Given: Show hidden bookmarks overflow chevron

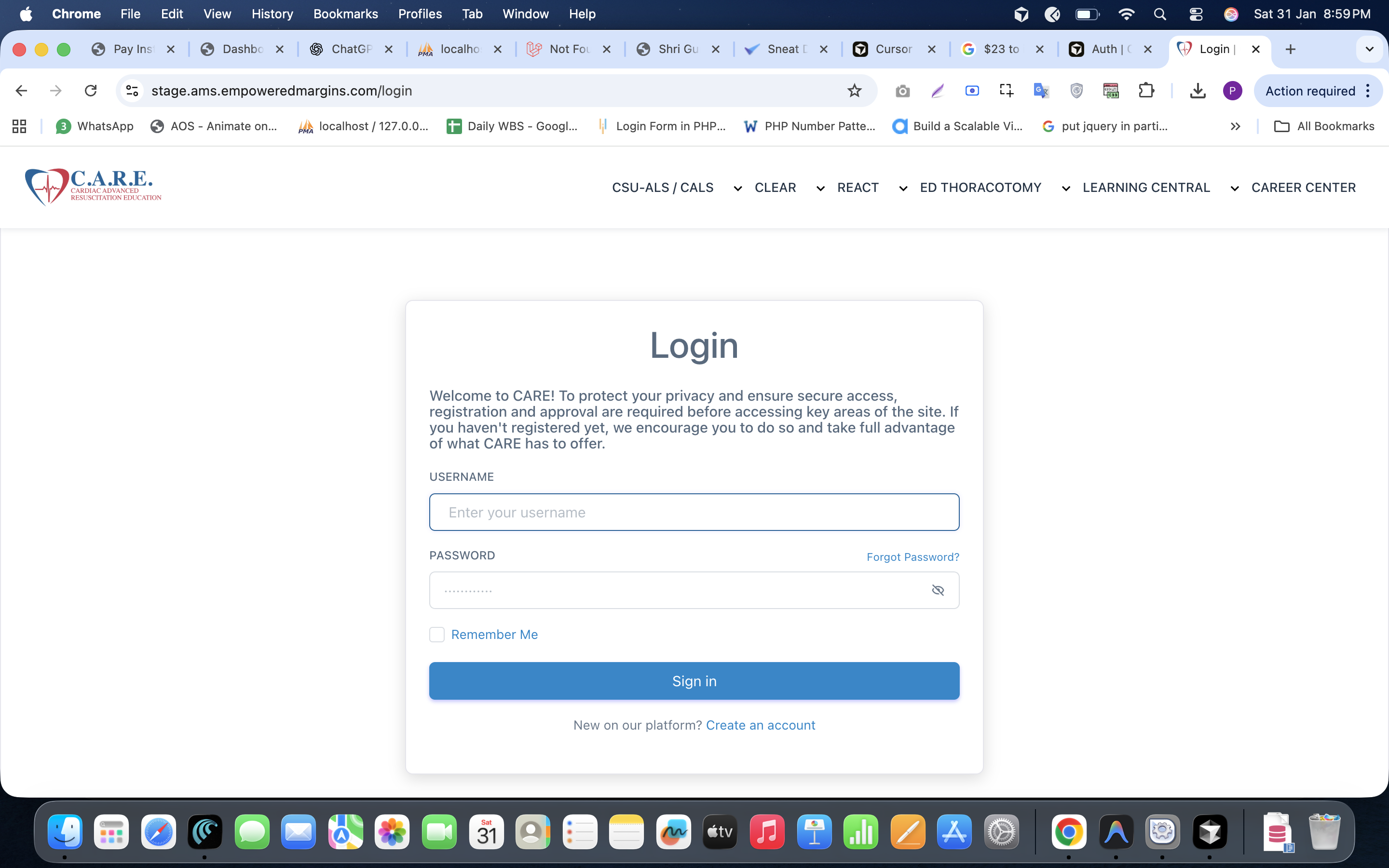Looking at the screenshot, I should pos(1235,126).
